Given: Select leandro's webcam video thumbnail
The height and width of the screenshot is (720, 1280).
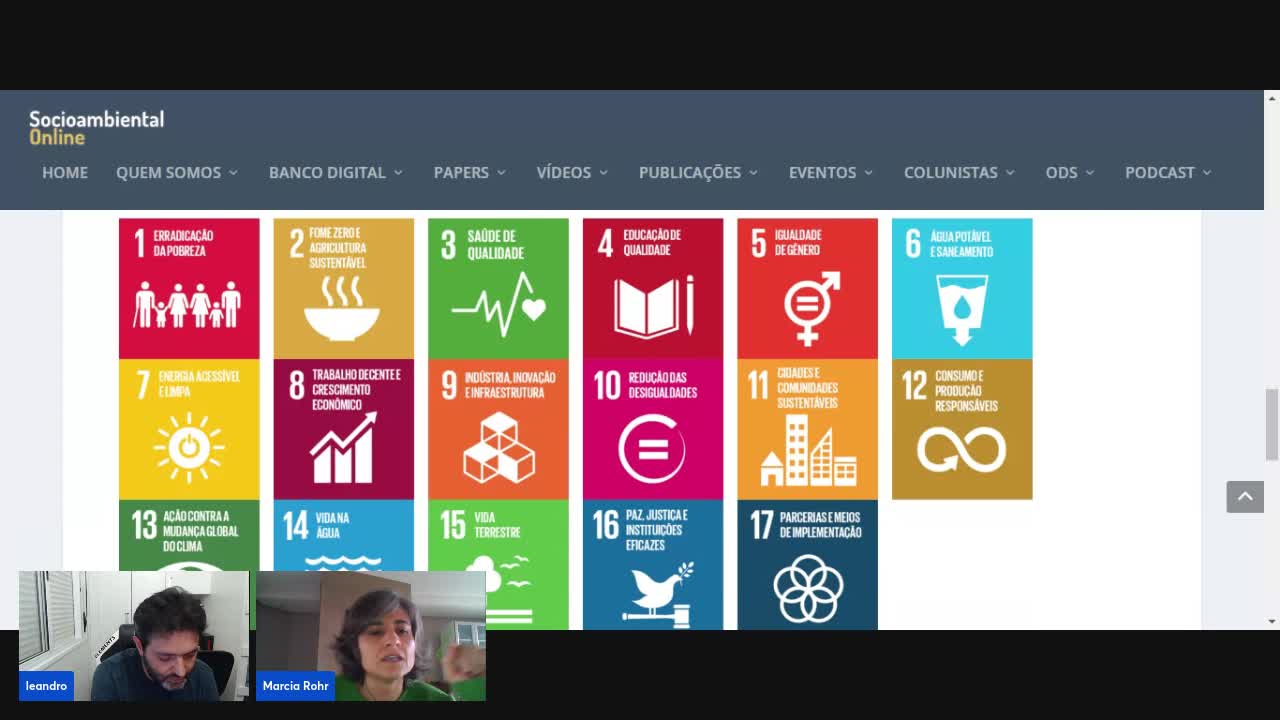Looking at the screenshot, I should point(134,636).
